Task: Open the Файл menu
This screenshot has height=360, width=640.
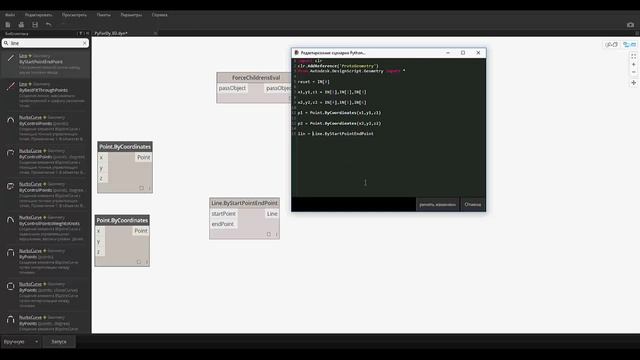Action: (10, 15)
